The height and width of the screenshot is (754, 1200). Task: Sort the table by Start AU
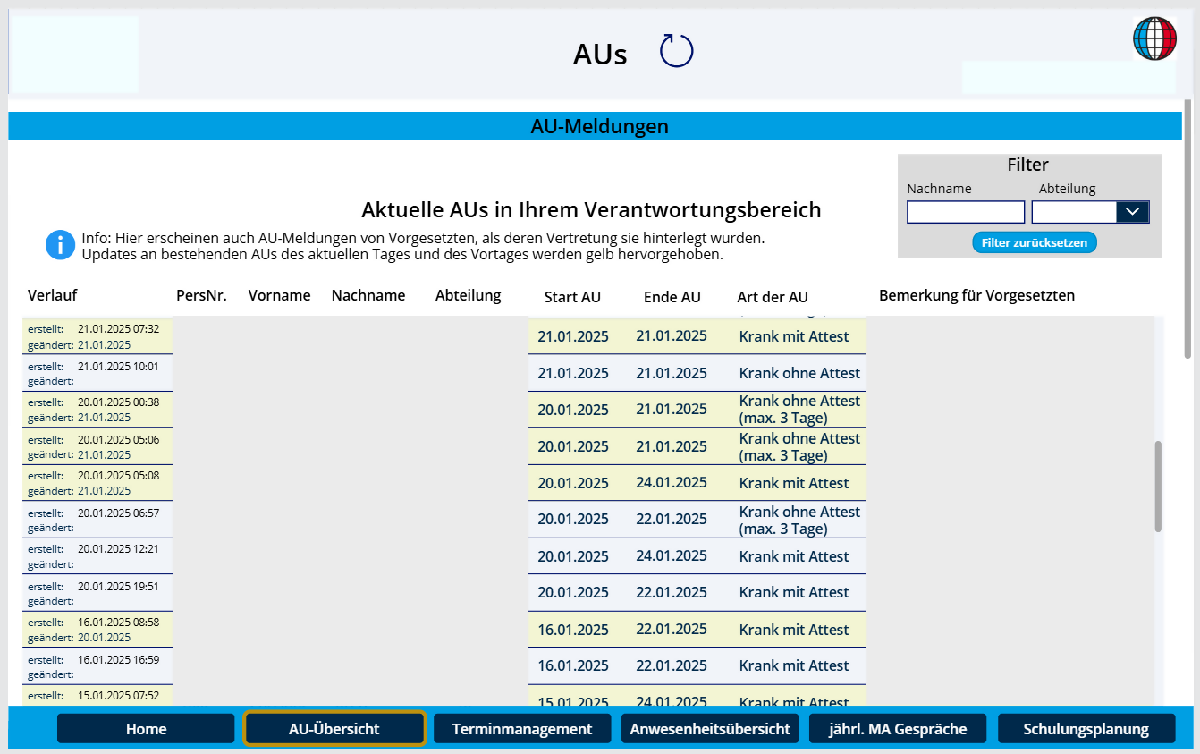coord(572,297)
